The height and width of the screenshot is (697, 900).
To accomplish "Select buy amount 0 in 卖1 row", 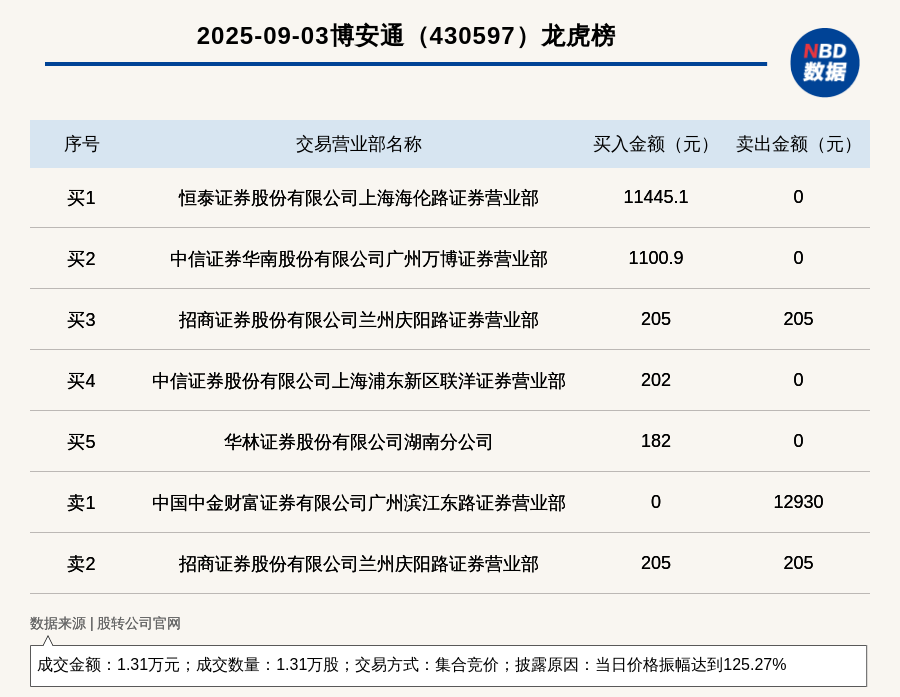I will click(655, 502).
